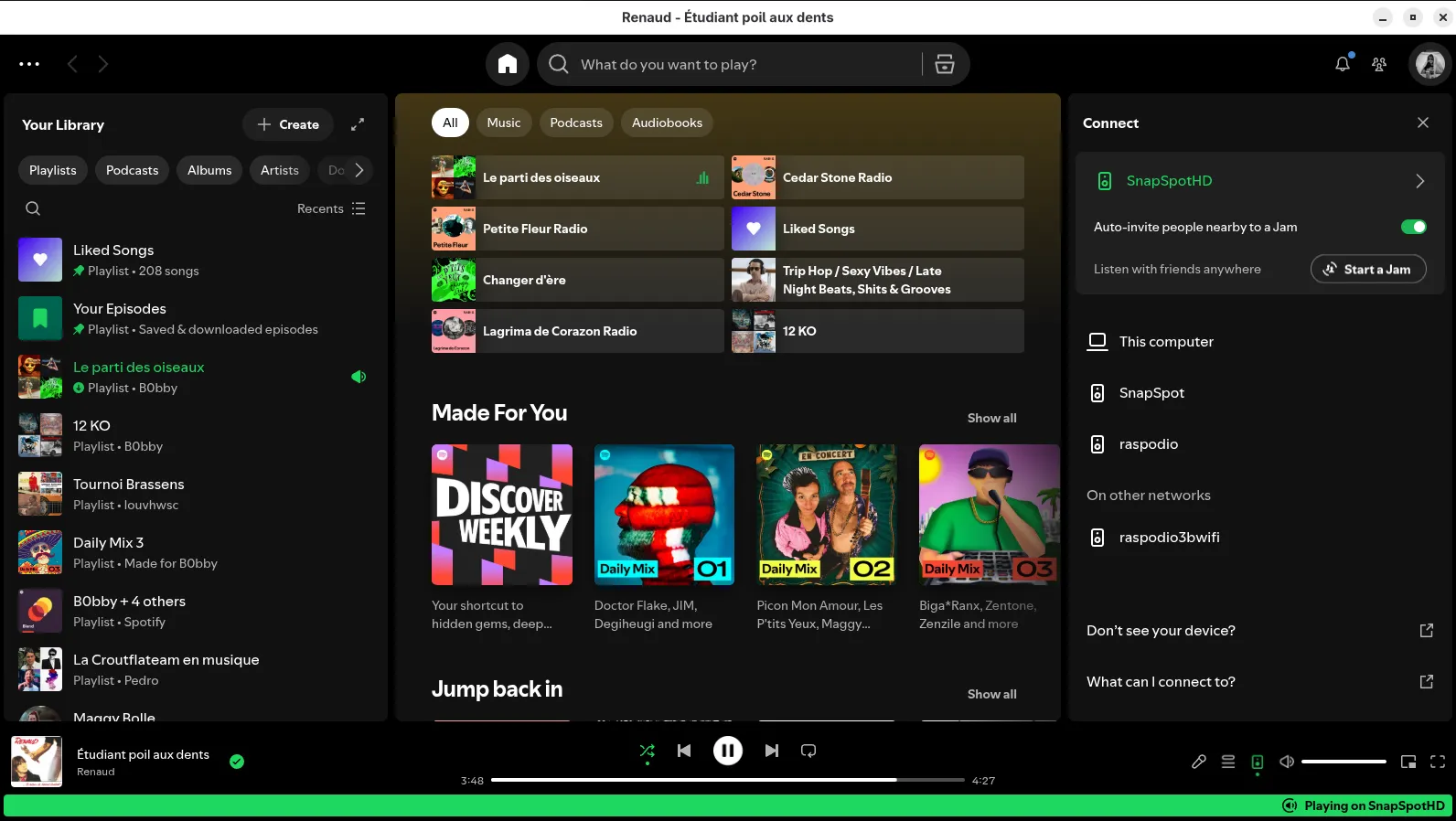The width and height of the screenshot is (1456, 821).
Task: Show more library filters with chevron
Action: click(x=359, y=170)
